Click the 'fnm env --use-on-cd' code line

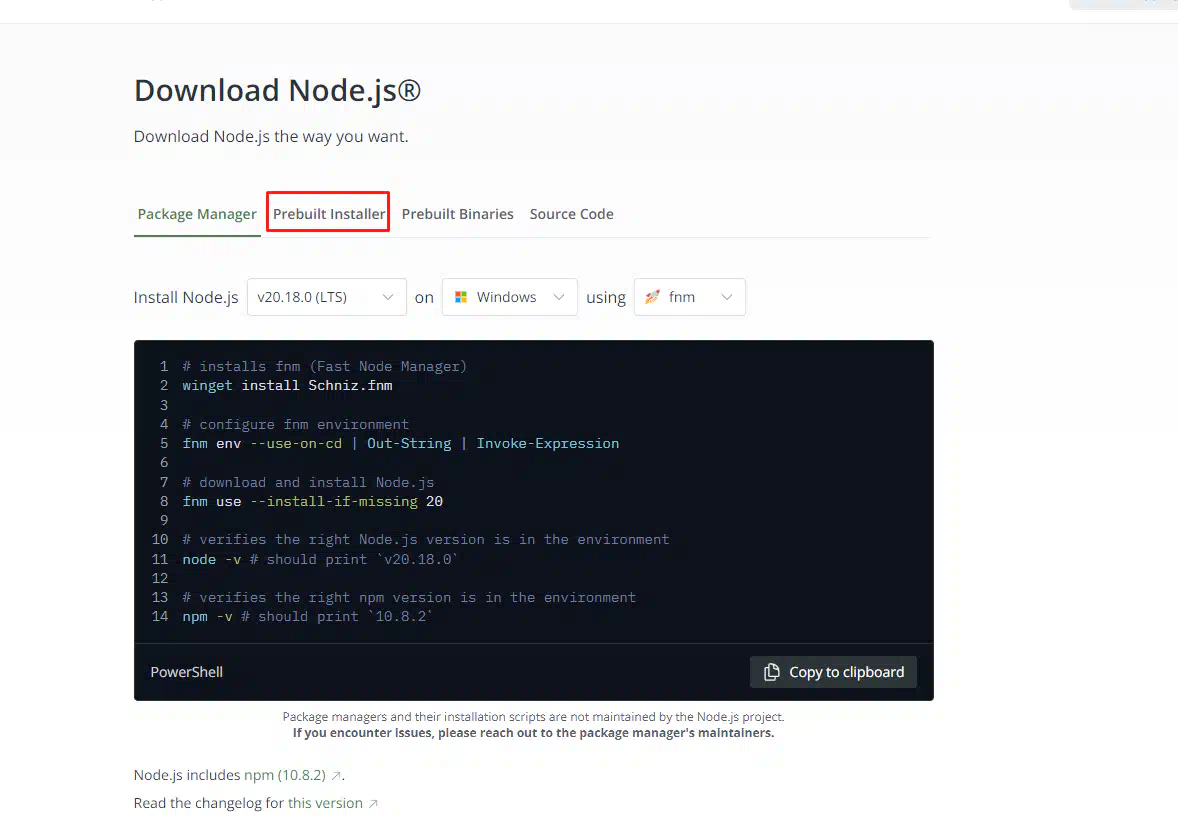tap(400, 443)
